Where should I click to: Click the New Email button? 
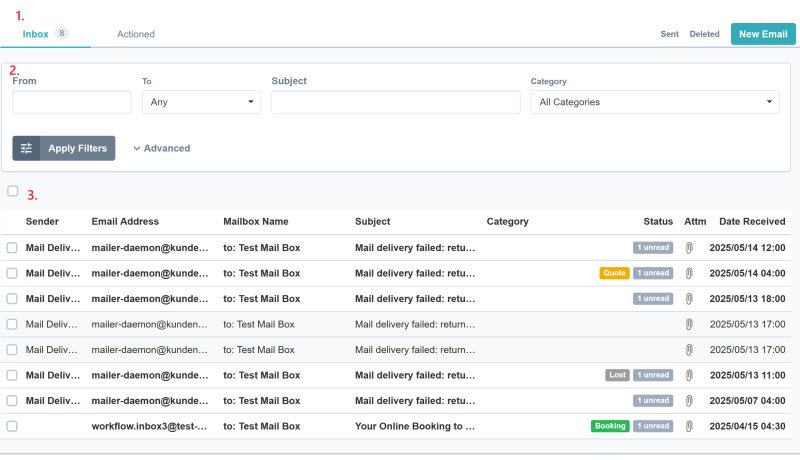tap(763, 34)
